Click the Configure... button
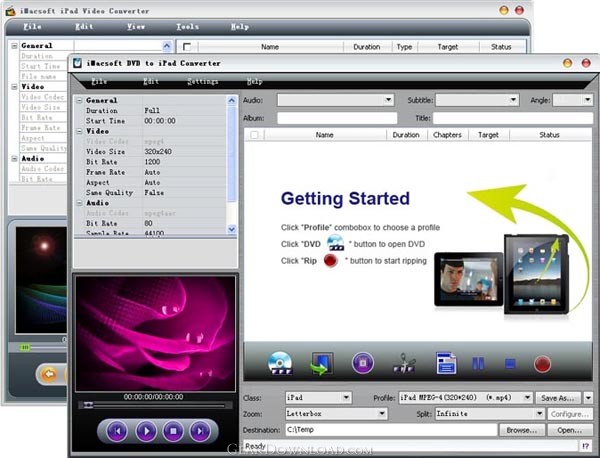This screenshot has width=600, height=458. (569, 414)
